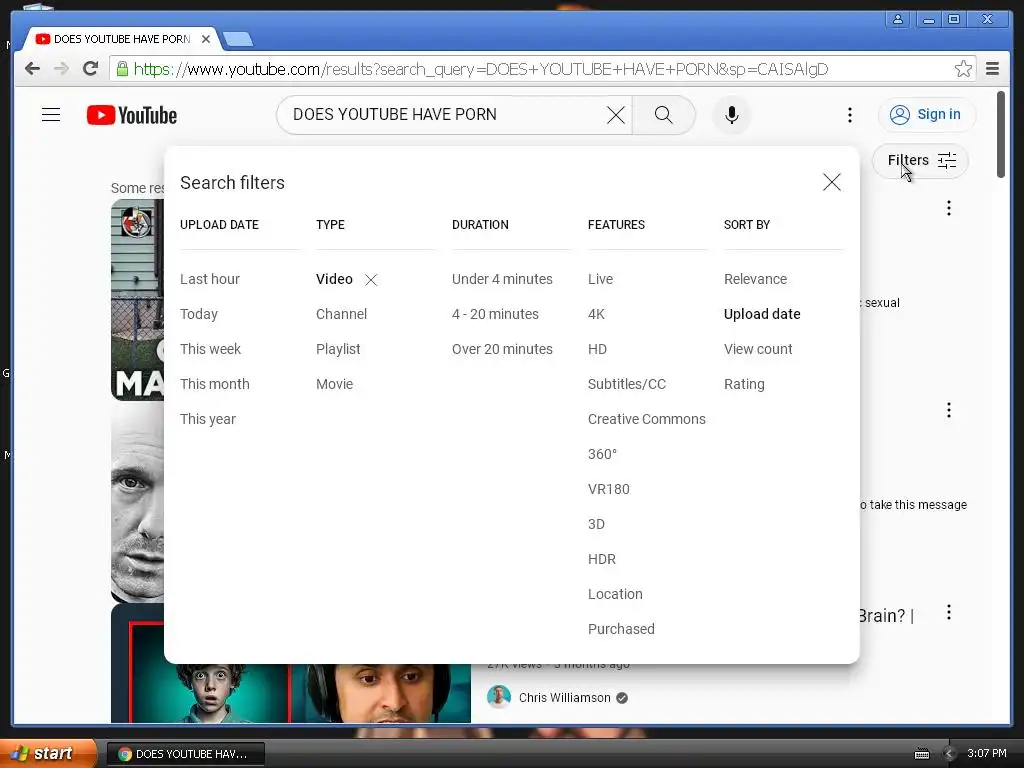Expand hidden system tray icons
This screenshot has width=1024, height=768.
(949, 754)
